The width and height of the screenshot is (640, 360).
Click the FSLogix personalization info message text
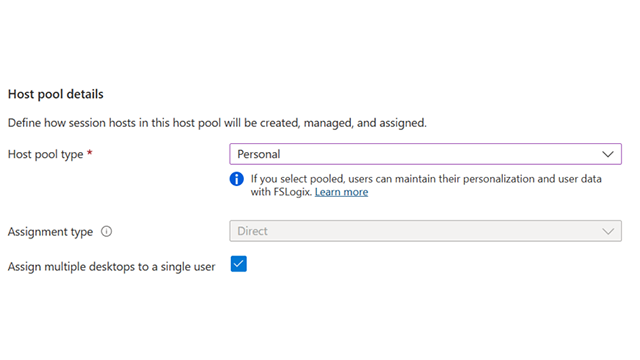[426, 185]
